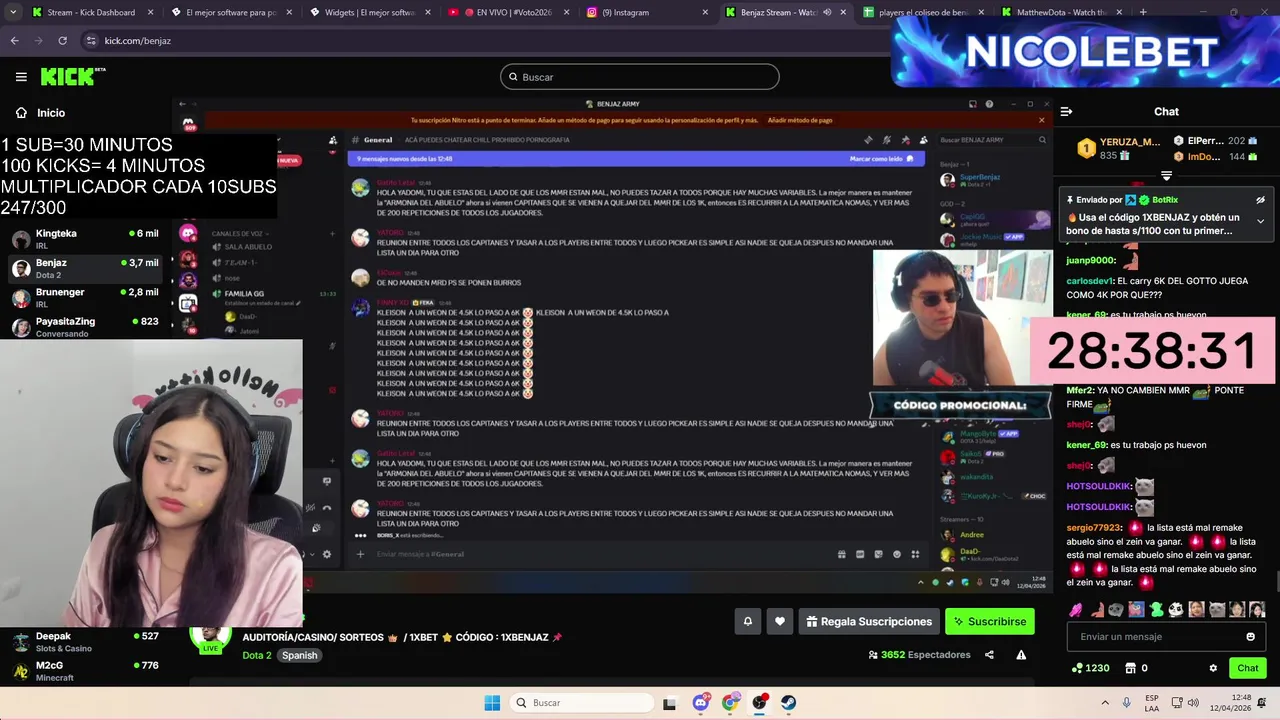Screen dimensions: 1280x720
Task: Click sergio77923 username in chat
Action: pos(1095,528)
